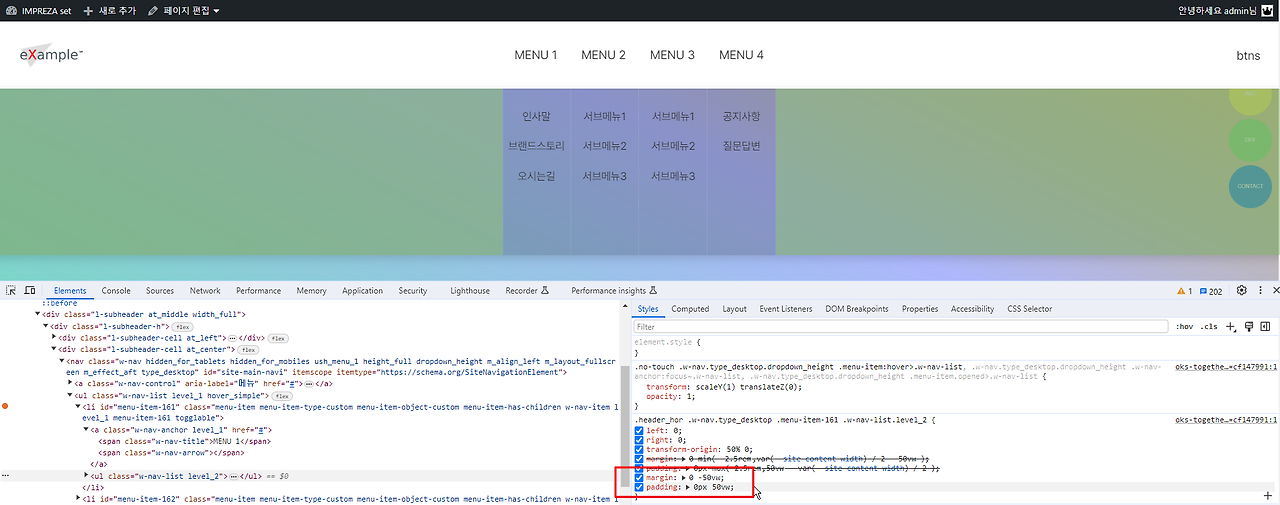Image resolution: width=1280 pixels, height=505 pixels.
Task: Toggle the .cls class editor
Action: 1209,327
